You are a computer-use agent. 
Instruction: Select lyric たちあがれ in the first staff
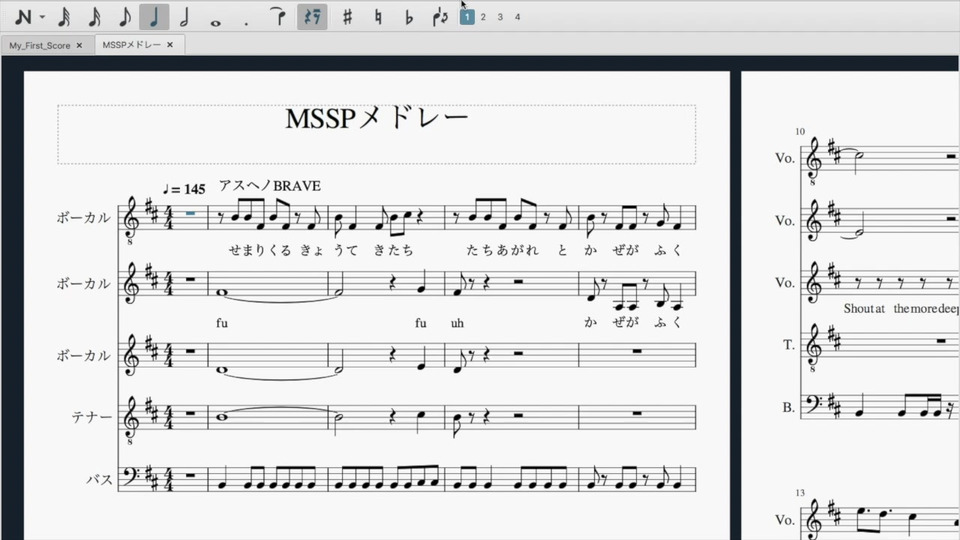502,250
